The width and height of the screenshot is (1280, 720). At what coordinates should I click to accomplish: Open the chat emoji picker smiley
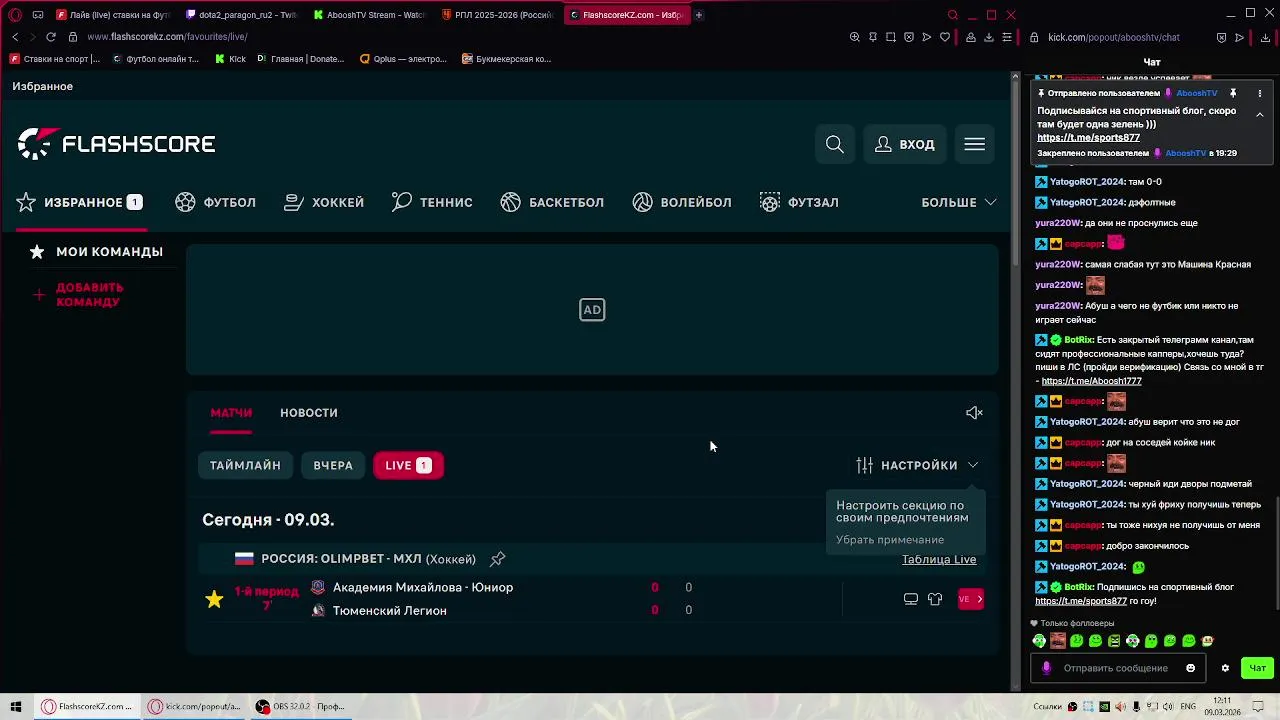(x=1191, y=668)
